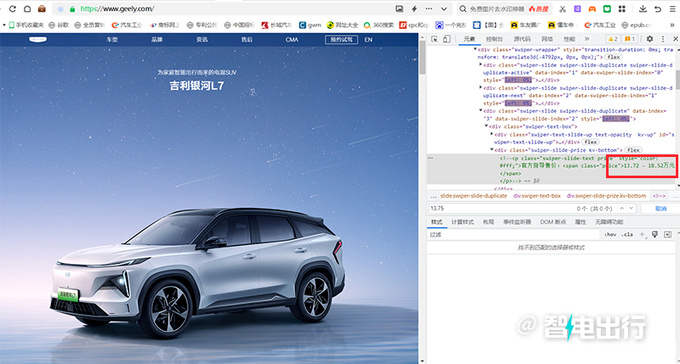Open the 长城汽车 bookmark

pyautogui.click(x=277, y=25)
